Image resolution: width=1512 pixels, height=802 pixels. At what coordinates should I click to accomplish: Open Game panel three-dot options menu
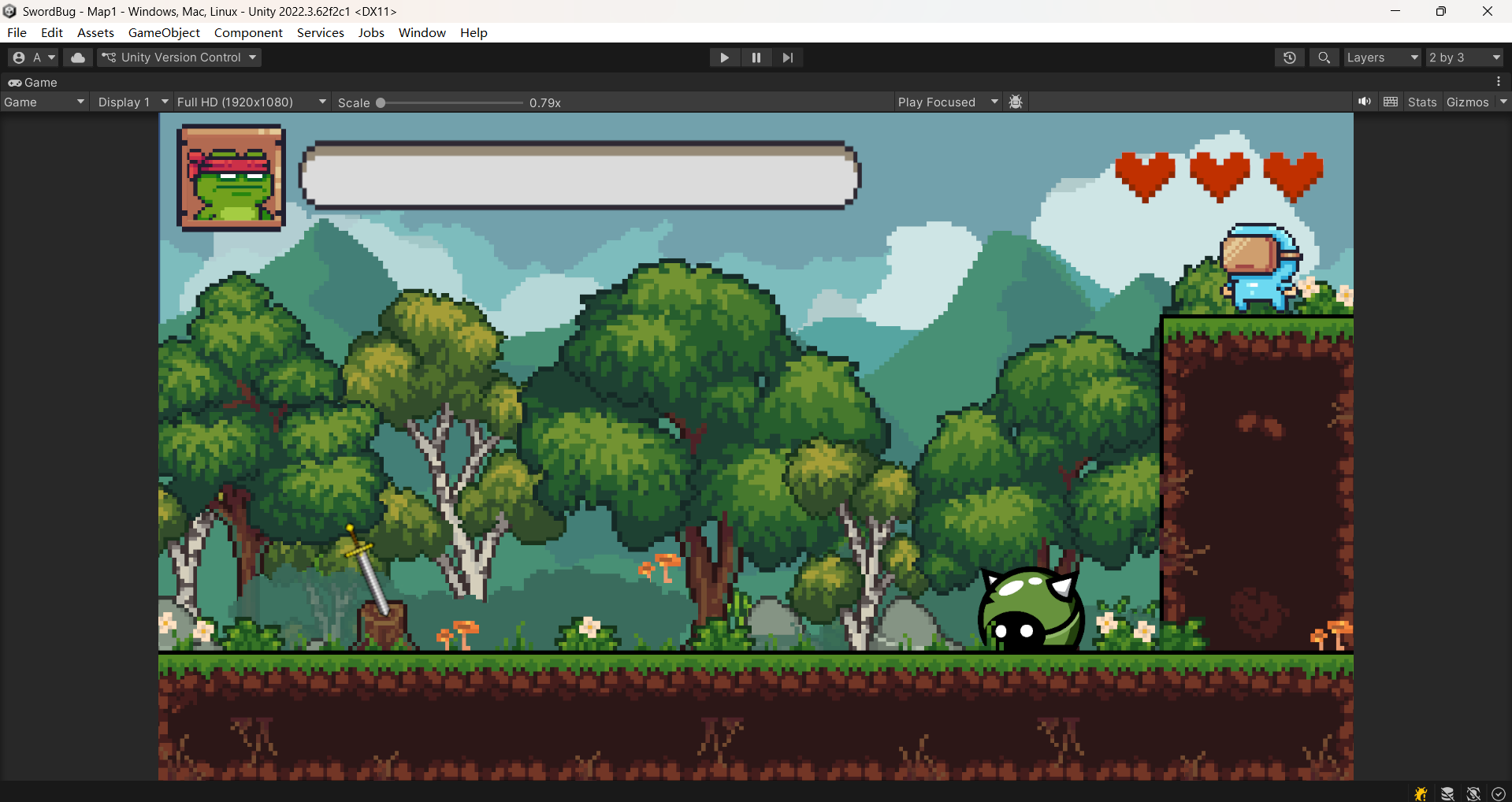[1499, 82]
